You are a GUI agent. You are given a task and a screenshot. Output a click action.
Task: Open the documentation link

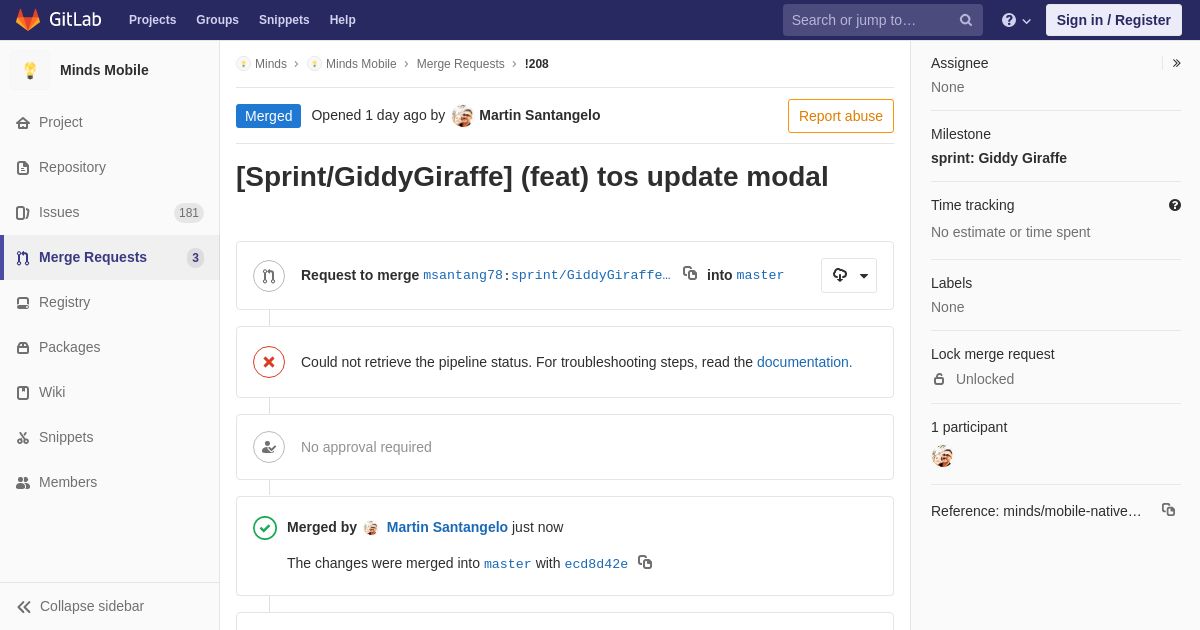coord(803,362)
